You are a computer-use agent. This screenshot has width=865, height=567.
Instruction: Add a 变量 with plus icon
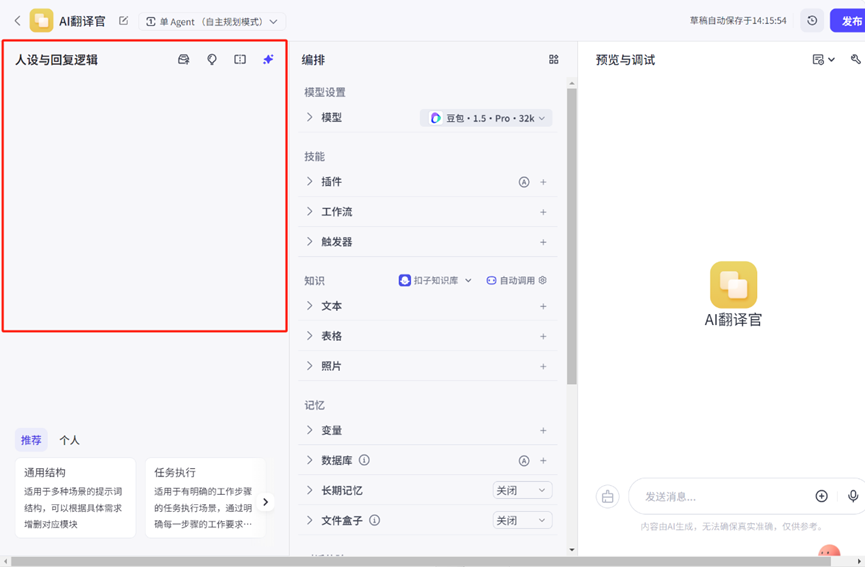click(543, 430)
